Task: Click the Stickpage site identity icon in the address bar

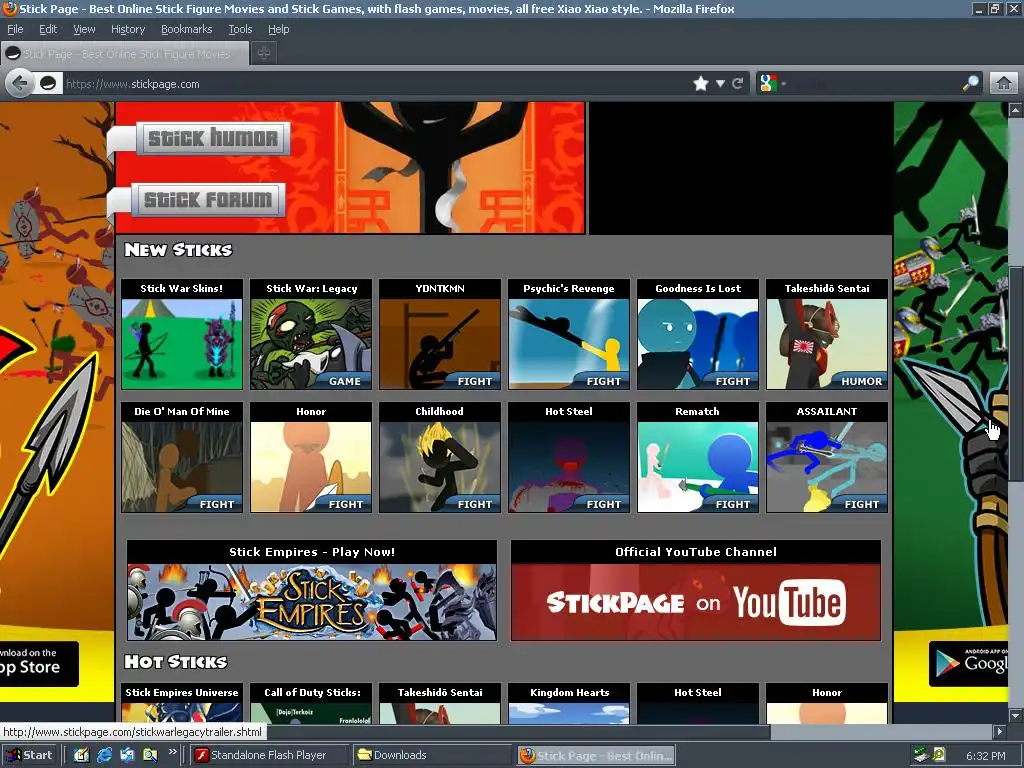Action: (48, 84)
